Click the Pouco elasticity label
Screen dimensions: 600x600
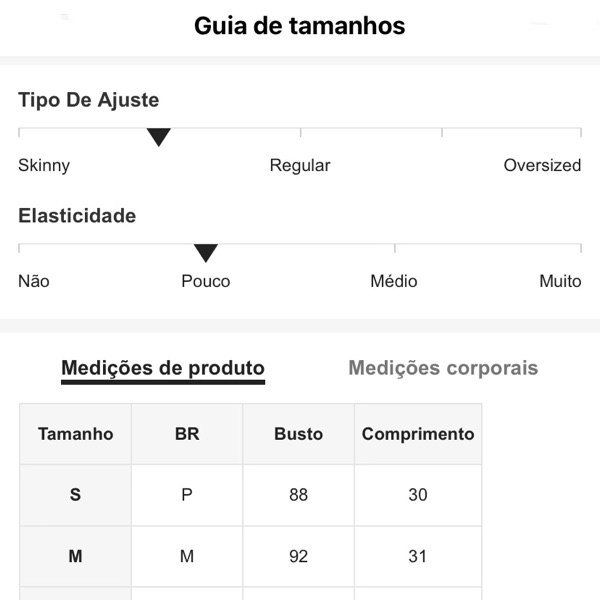pos(206,281)
